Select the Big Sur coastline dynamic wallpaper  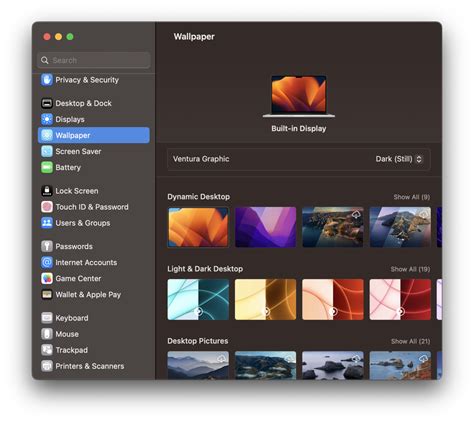click(333, 227)
